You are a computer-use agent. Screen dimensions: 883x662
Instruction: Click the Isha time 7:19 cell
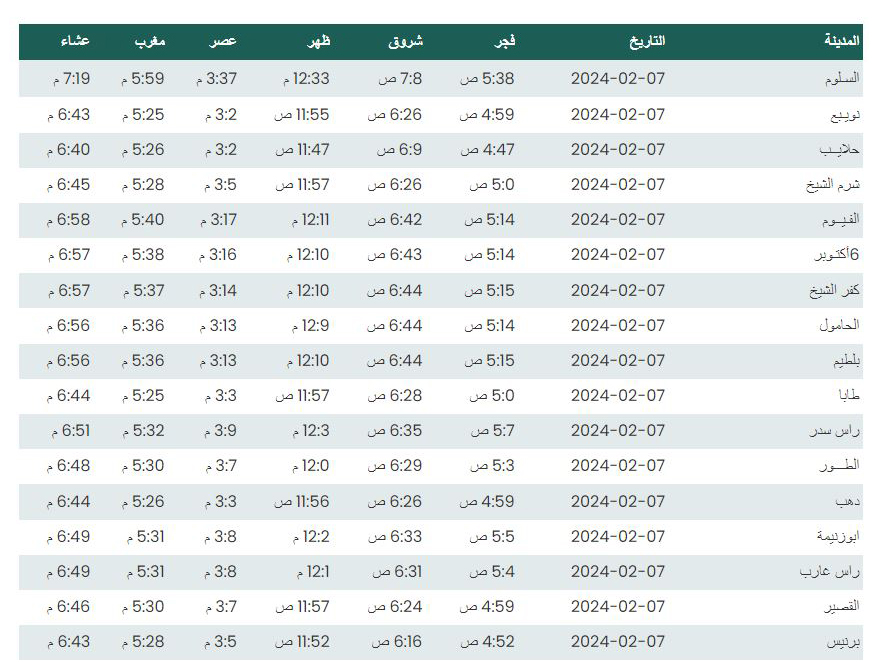72,79
